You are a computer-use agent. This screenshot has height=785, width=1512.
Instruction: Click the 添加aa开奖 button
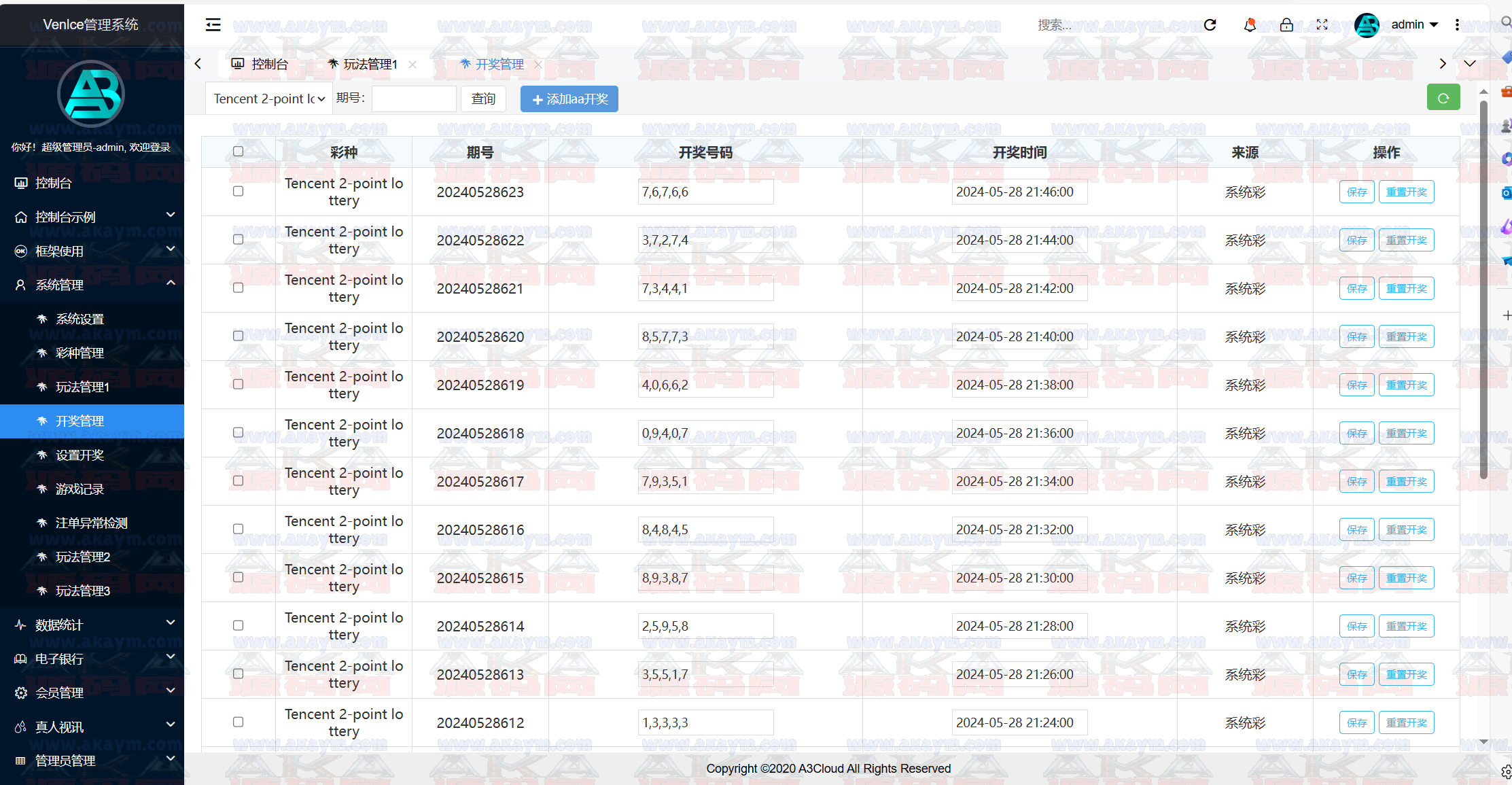click(569, 99)
